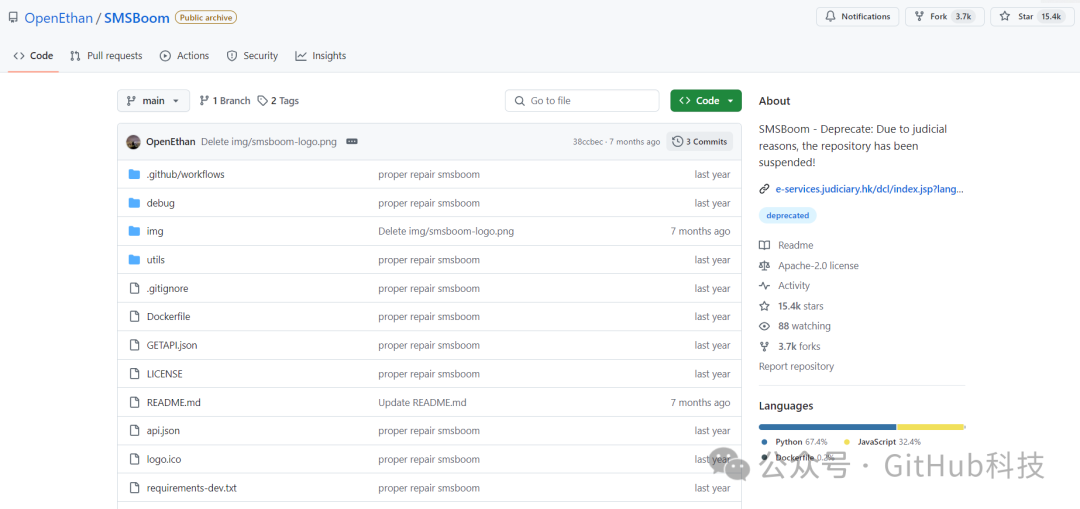This screenshot has height=509, width=1080.
Task: Switch to the Code tab
Action: 33,56
